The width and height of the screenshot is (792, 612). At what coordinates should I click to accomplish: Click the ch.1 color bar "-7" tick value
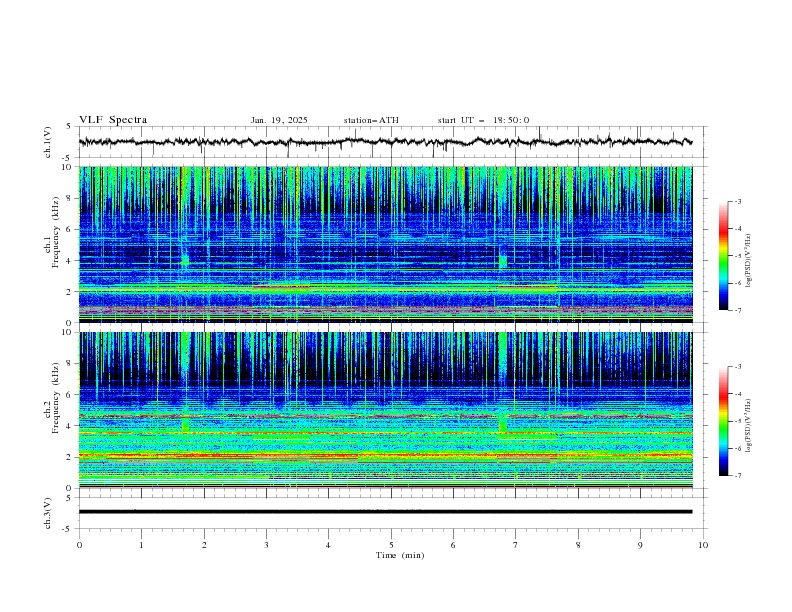(x=738, y=310)
